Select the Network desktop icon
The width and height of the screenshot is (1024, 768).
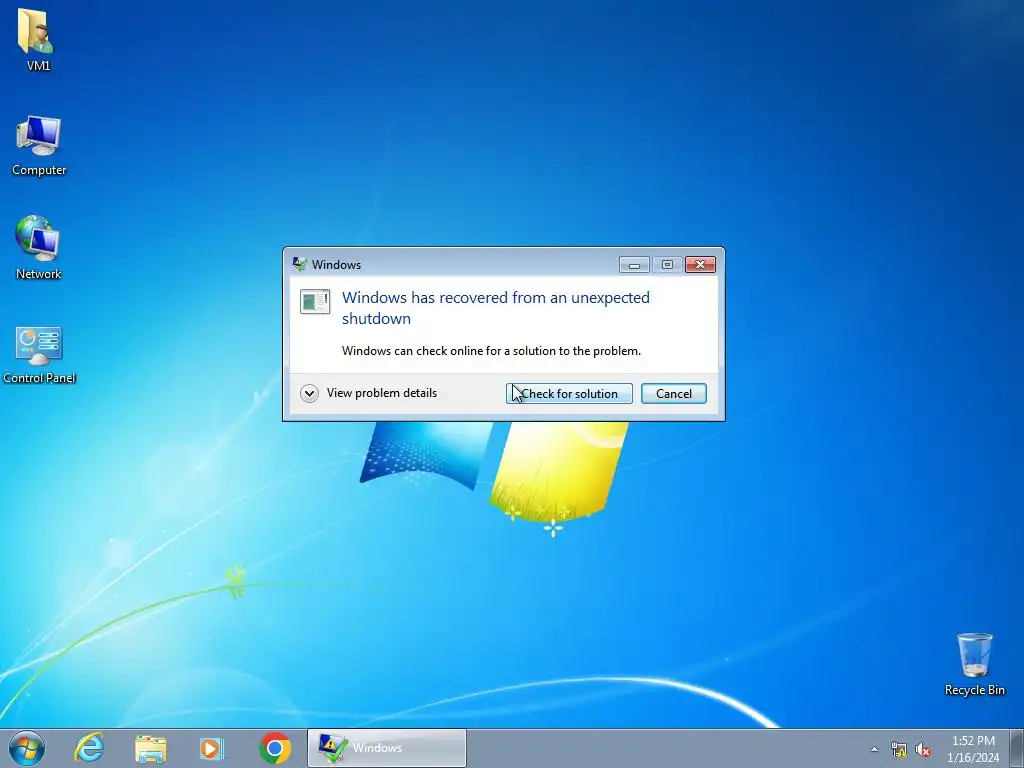tap(38, 247)
